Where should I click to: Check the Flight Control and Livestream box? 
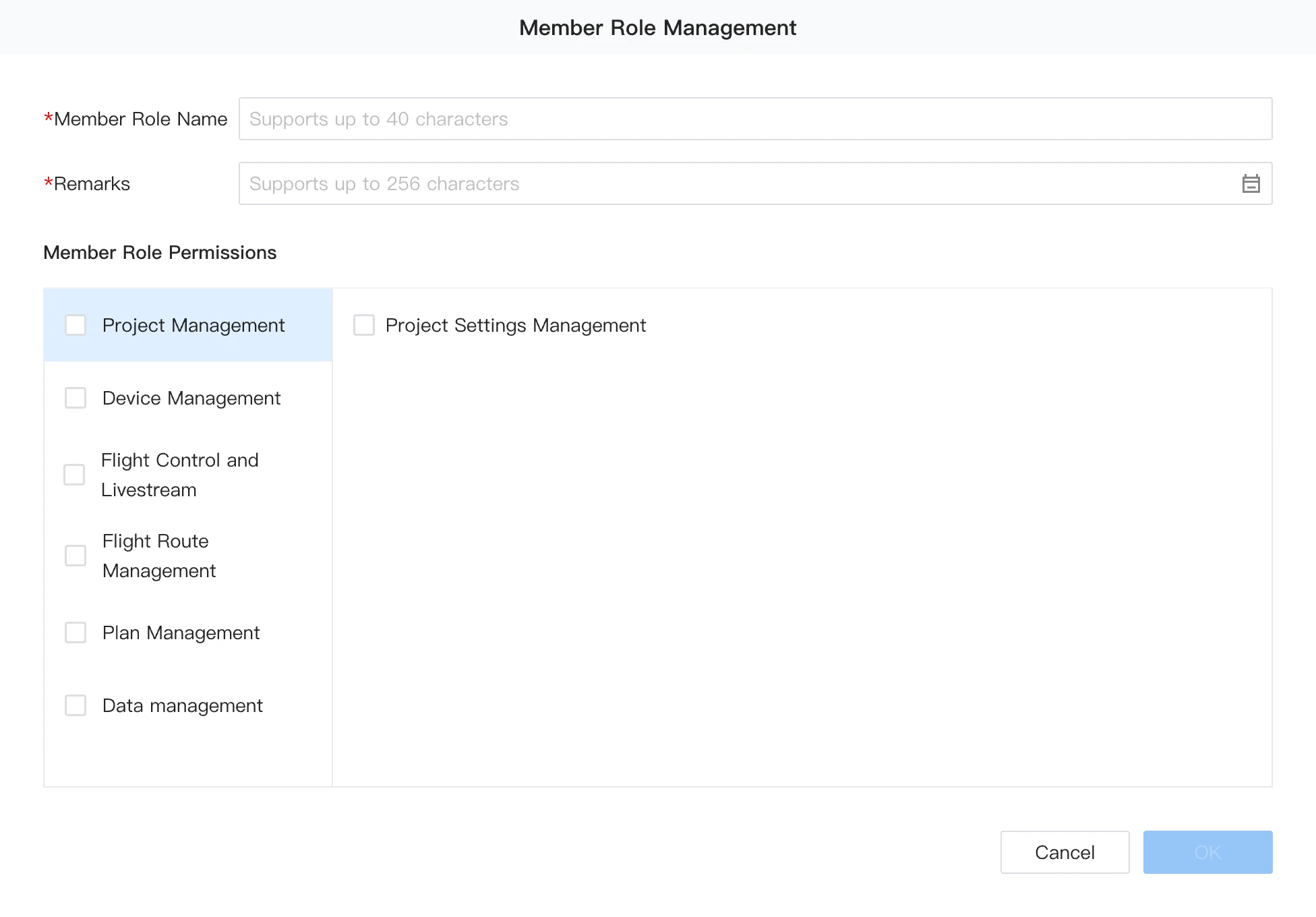(74, 475)
